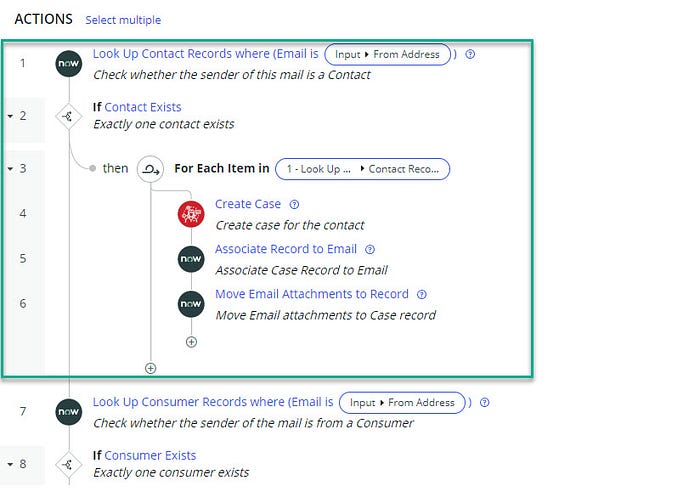This screenshot has width=700, height=492.
Task: Click the For Each loop icon
Action: (x=149, y=169)
